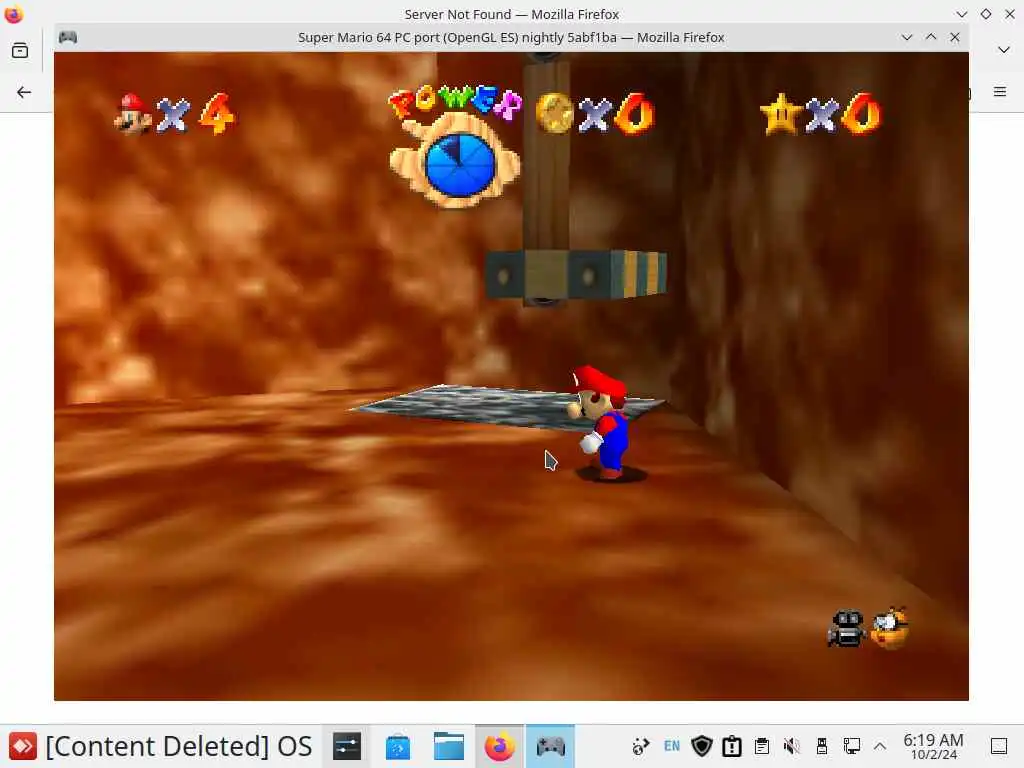The height and width of the screenshot is (768, 1024).
Task: Click the Firefox sidebar tabs icon
Action: coord(20,50)
